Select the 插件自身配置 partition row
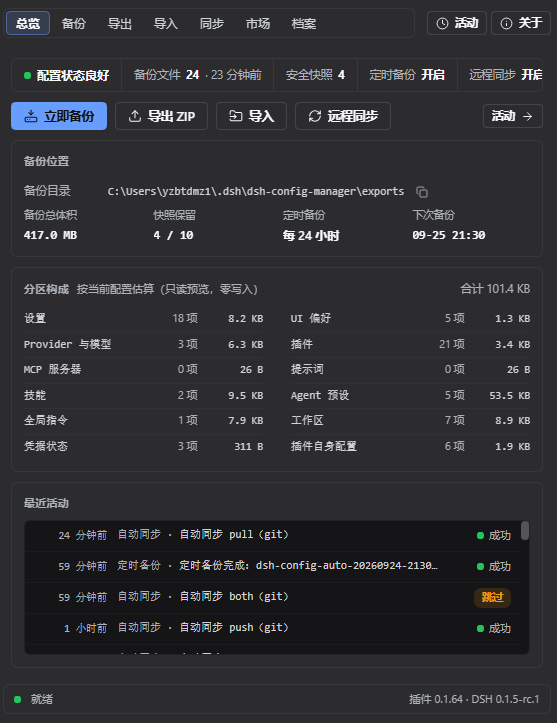 (x=410, y=446)
